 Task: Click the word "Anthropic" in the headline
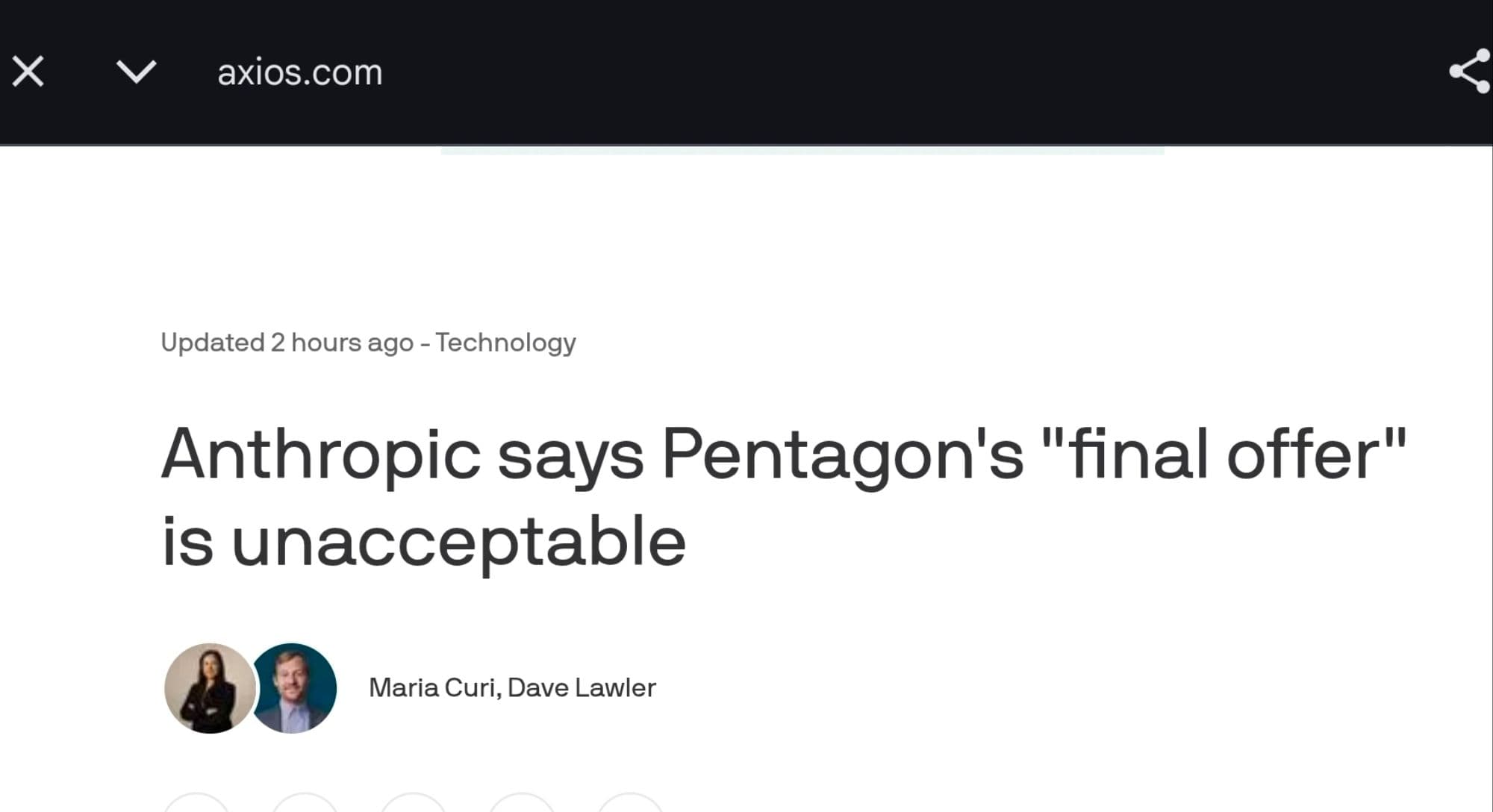point(321,455)
